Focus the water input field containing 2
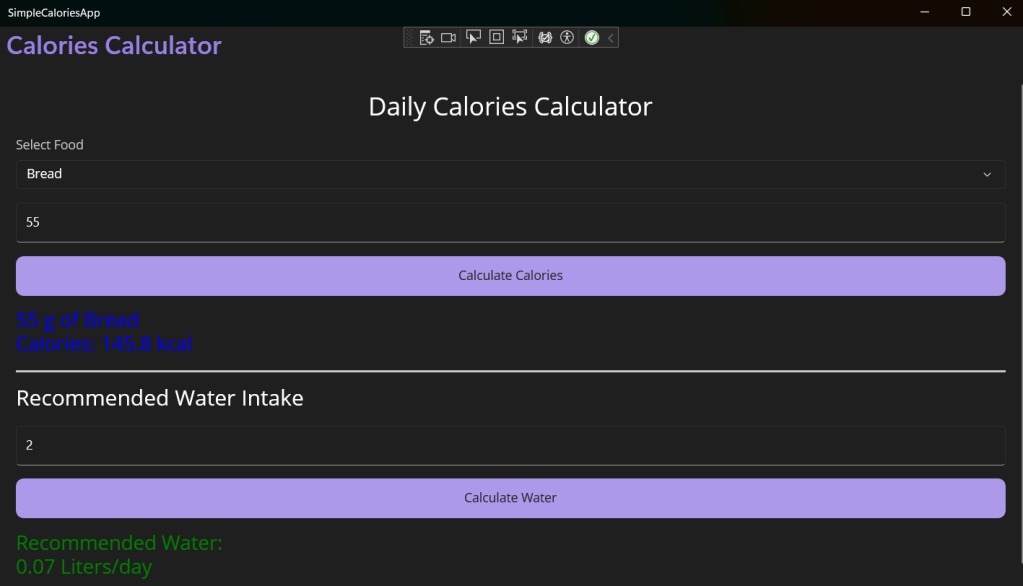1023x586 pixels. click(x=510, y=446)
